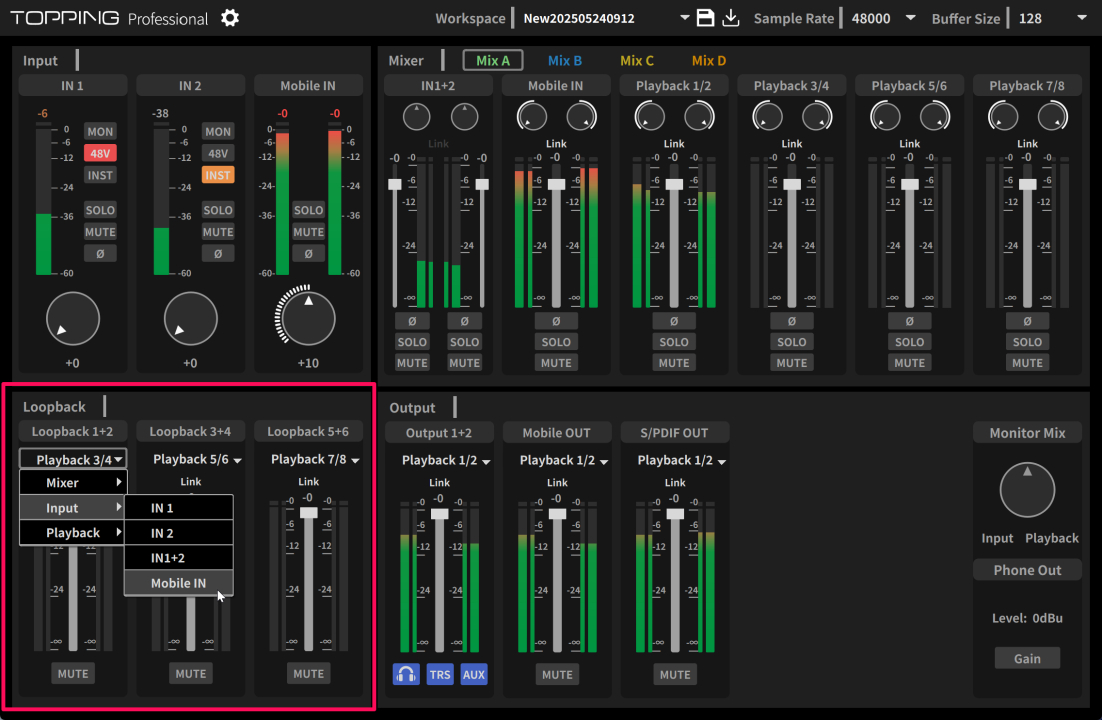Switch to the Mix B tab
1102x720 pixels.
(x=564, y=60)
